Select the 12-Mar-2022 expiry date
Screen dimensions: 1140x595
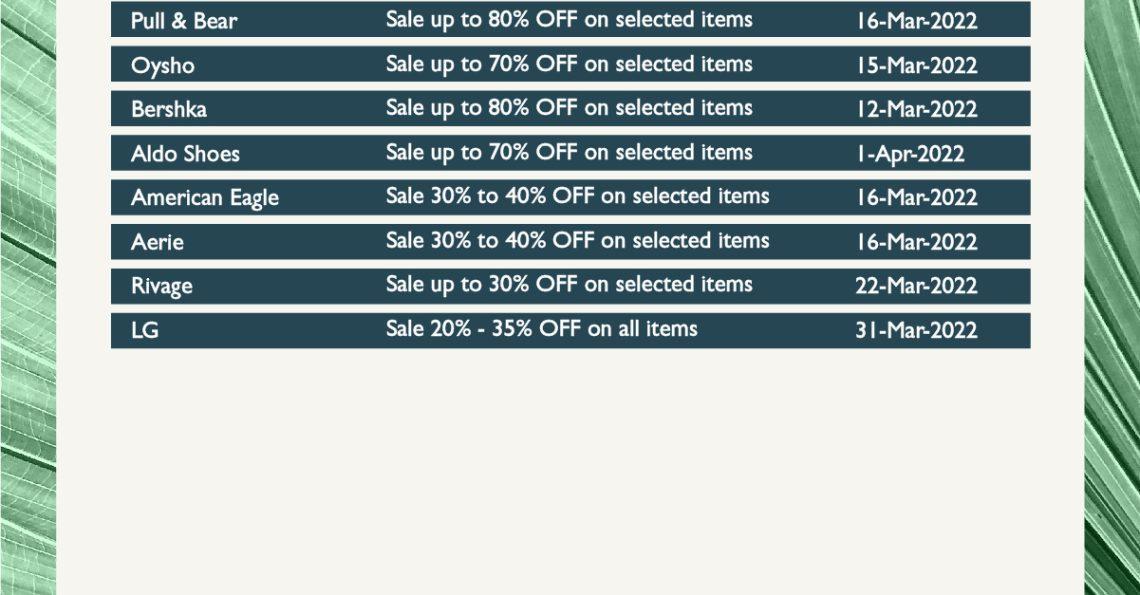point(916,109)
